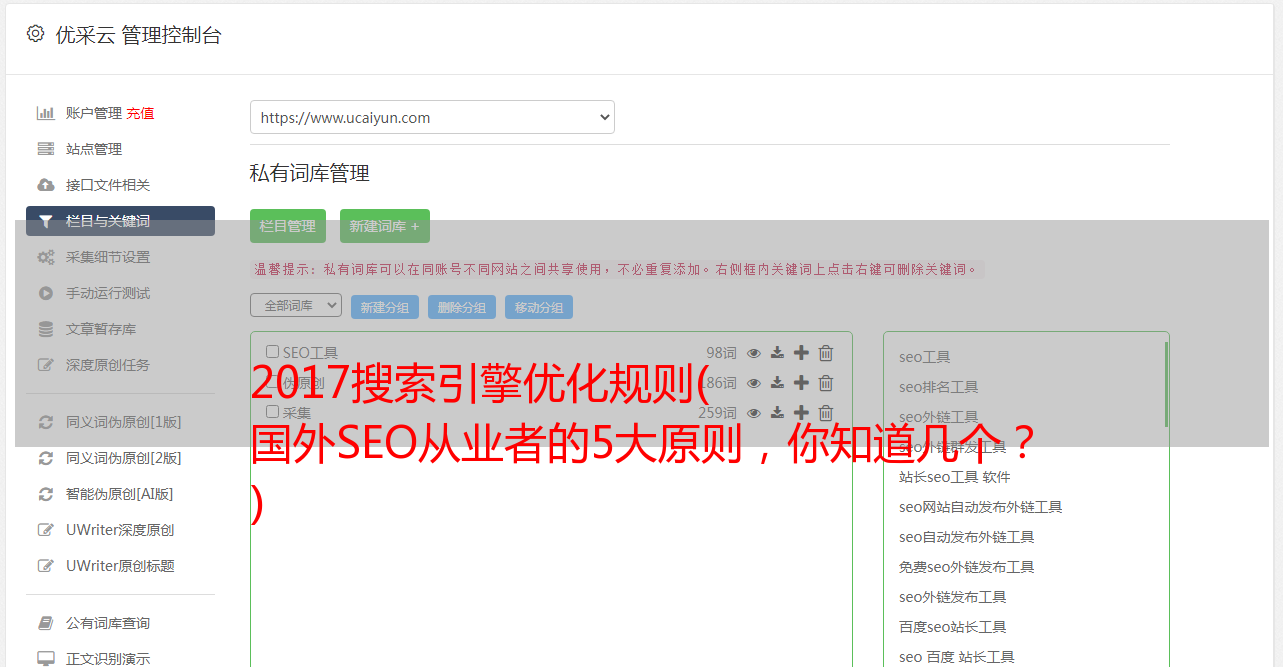
Task: View SEO工具 keywords with the eye icon
Action: tap(754, 352)
